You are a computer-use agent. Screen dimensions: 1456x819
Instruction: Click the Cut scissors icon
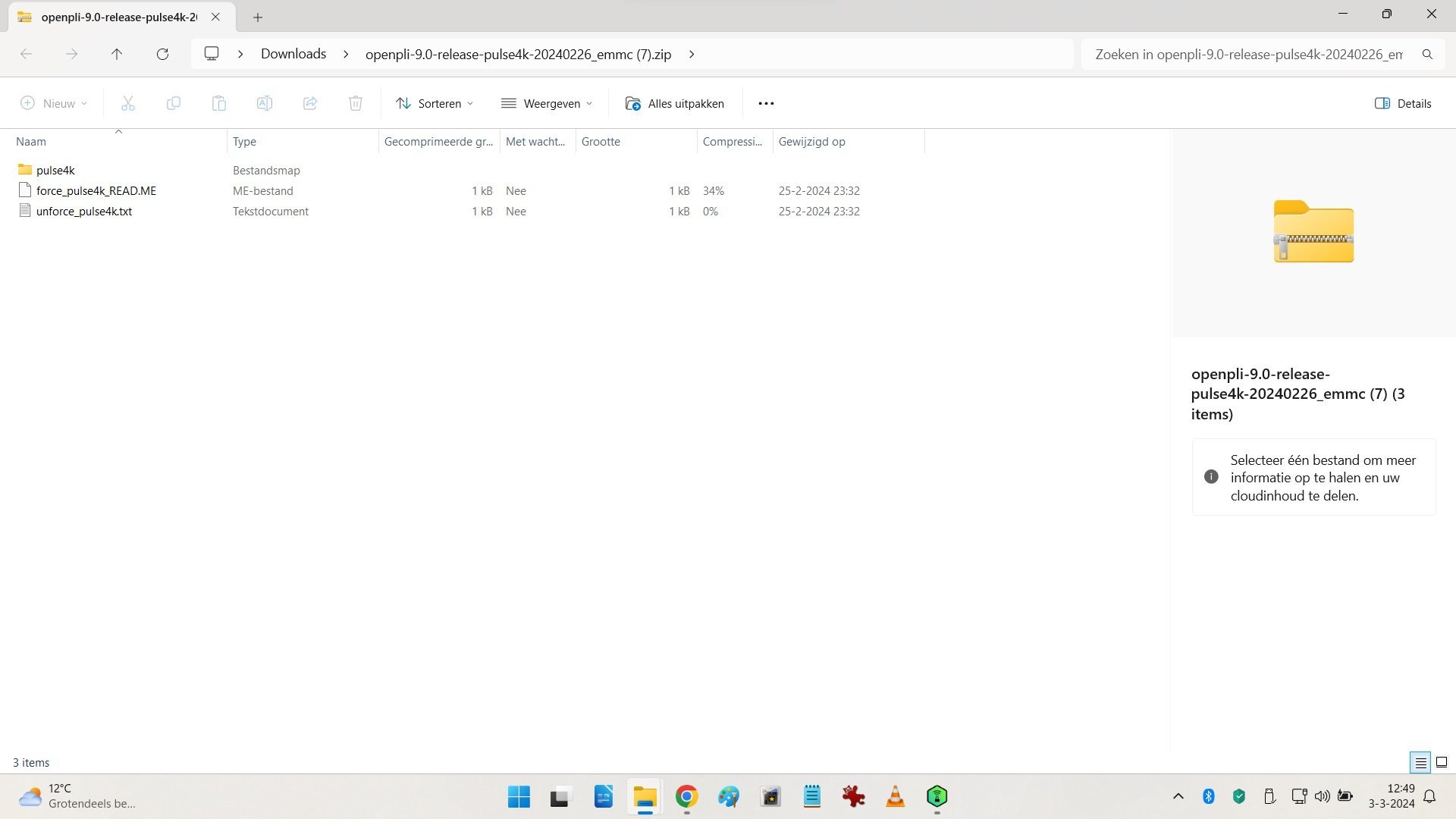[128, 103]
